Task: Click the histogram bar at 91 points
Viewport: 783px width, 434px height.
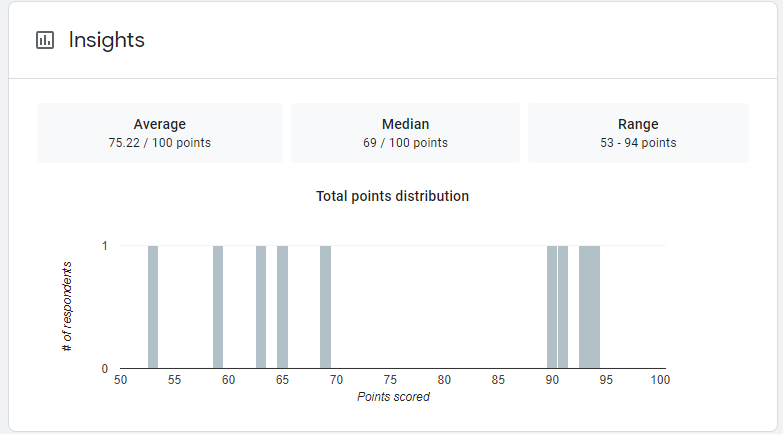Action: click(563, 307)
